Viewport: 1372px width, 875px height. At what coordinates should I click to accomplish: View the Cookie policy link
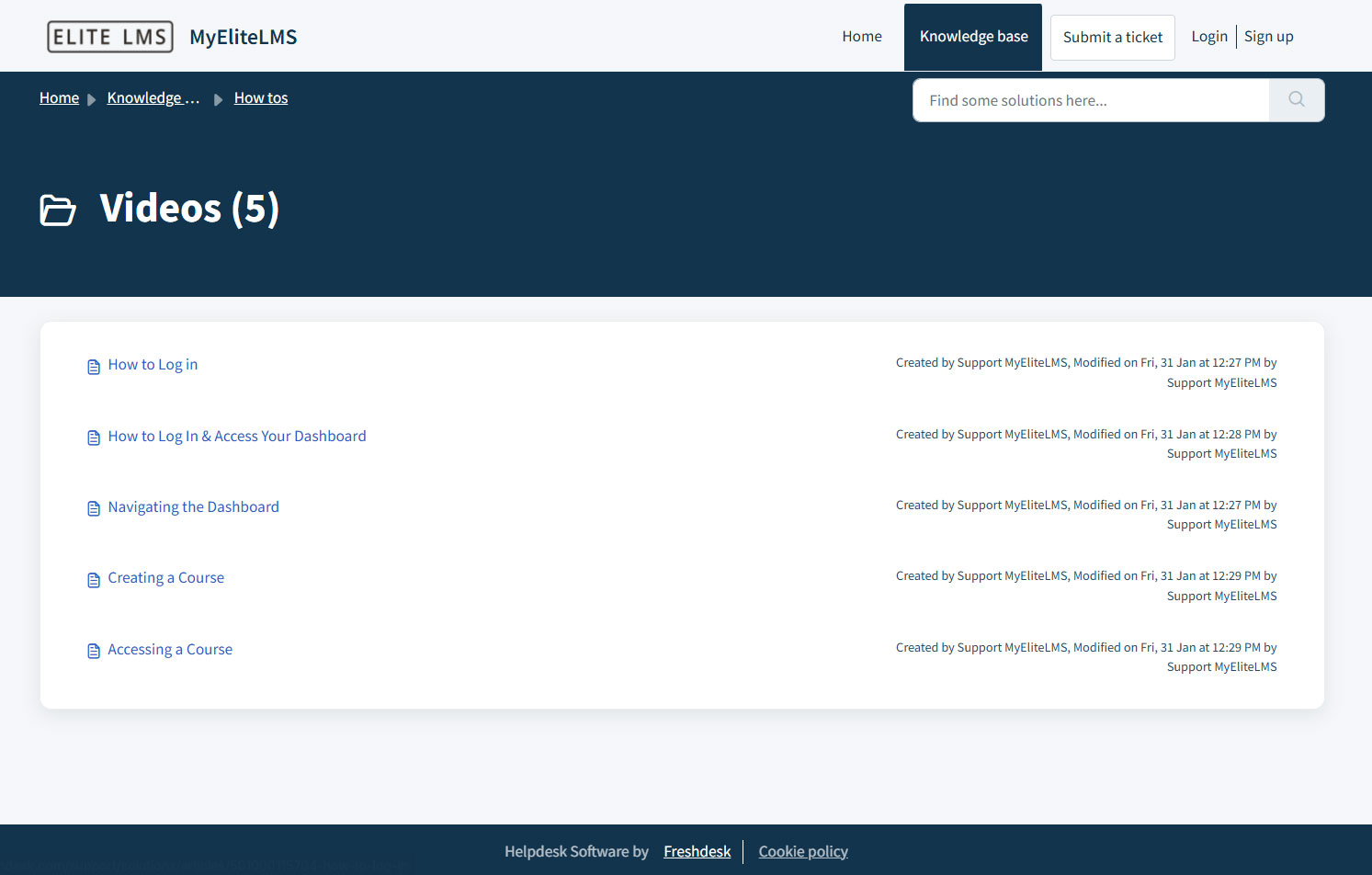coord(802,852)
